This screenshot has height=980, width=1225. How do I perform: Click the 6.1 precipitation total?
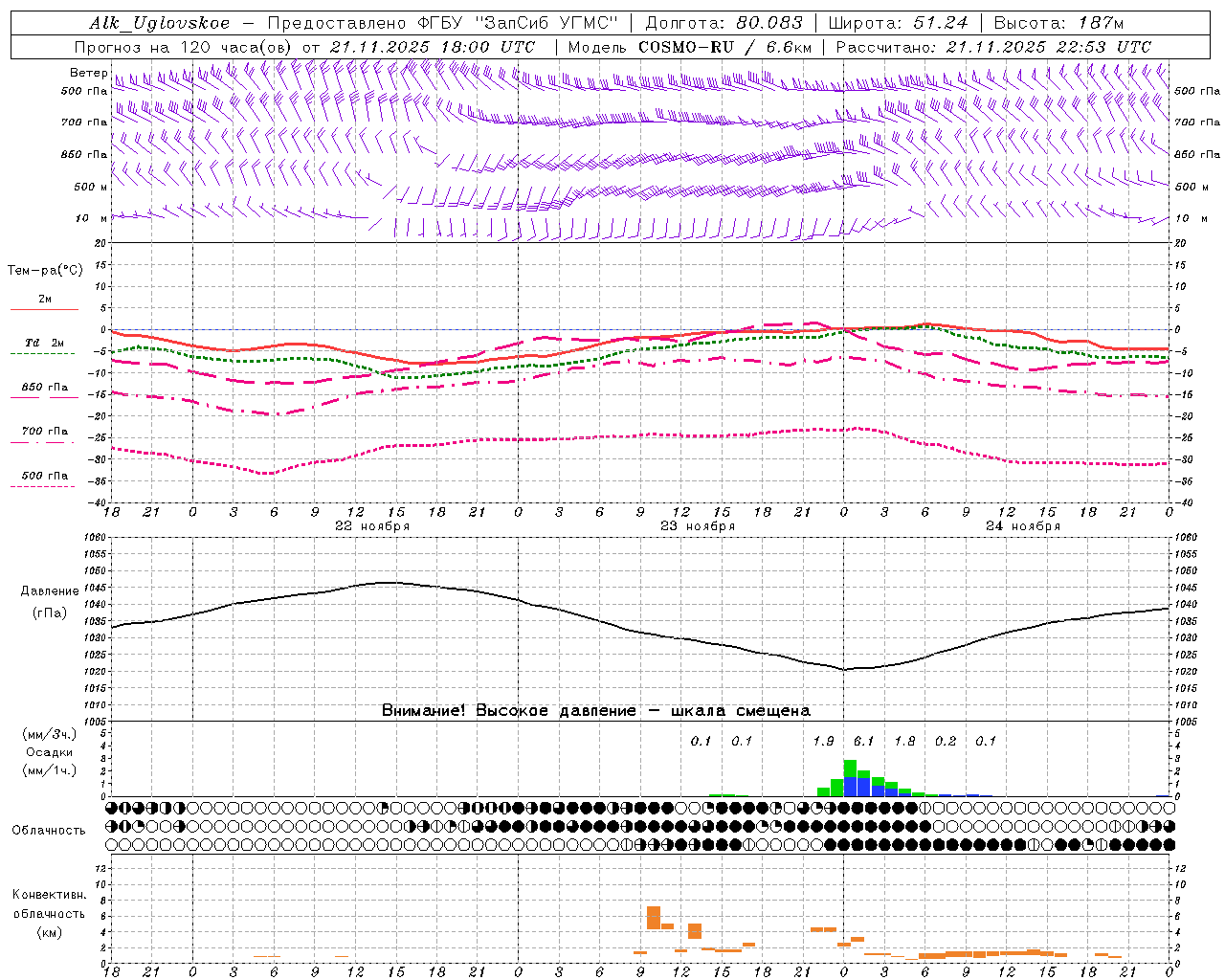coord(863,741)
